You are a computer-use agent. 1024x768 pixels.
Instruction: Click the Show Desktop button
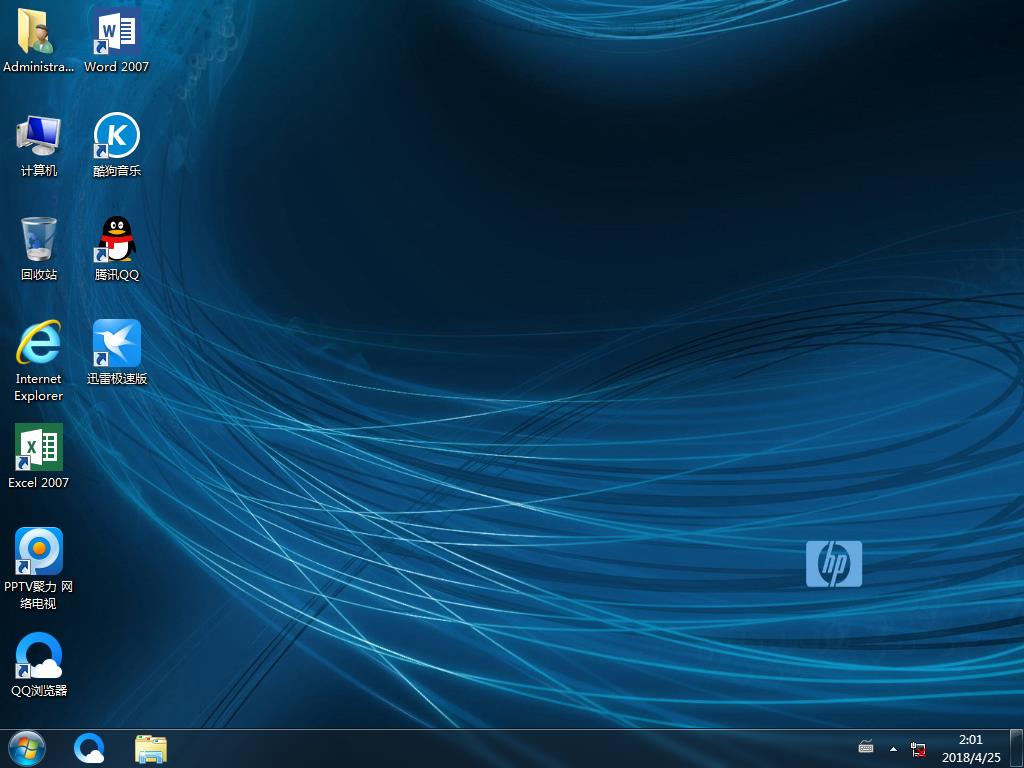coord(1016,748)
